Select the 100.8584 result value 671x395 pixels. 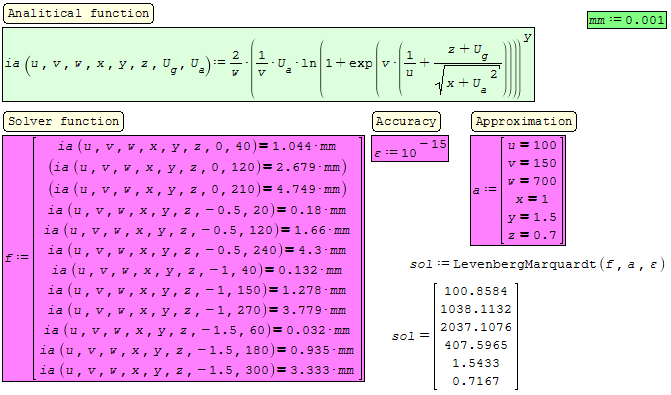(475, 291)
